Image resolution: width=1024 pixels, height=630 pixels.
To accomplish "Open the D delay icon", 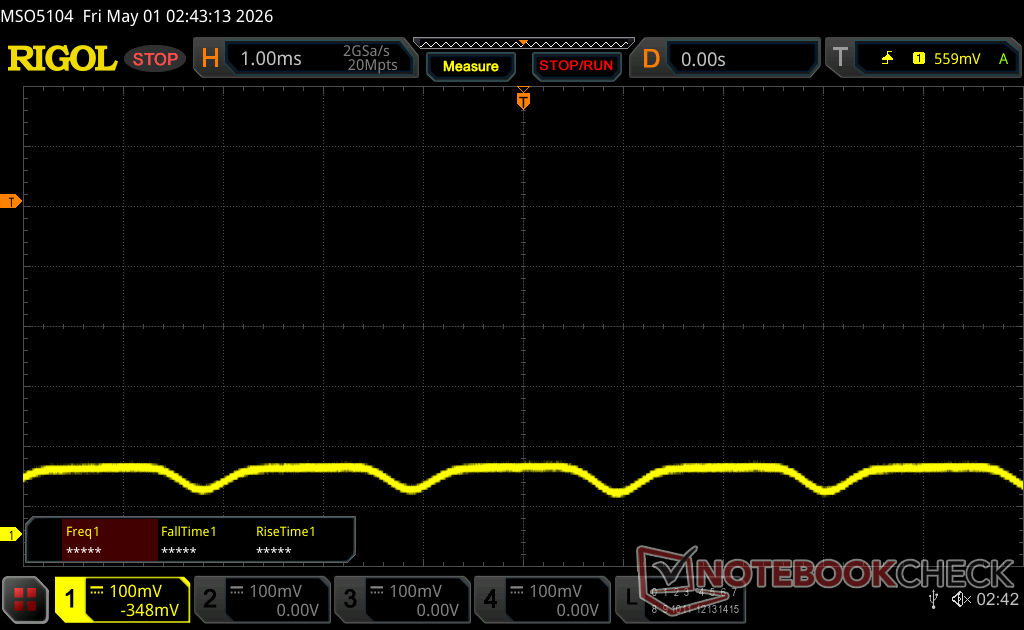I will [x=650, y=59].
